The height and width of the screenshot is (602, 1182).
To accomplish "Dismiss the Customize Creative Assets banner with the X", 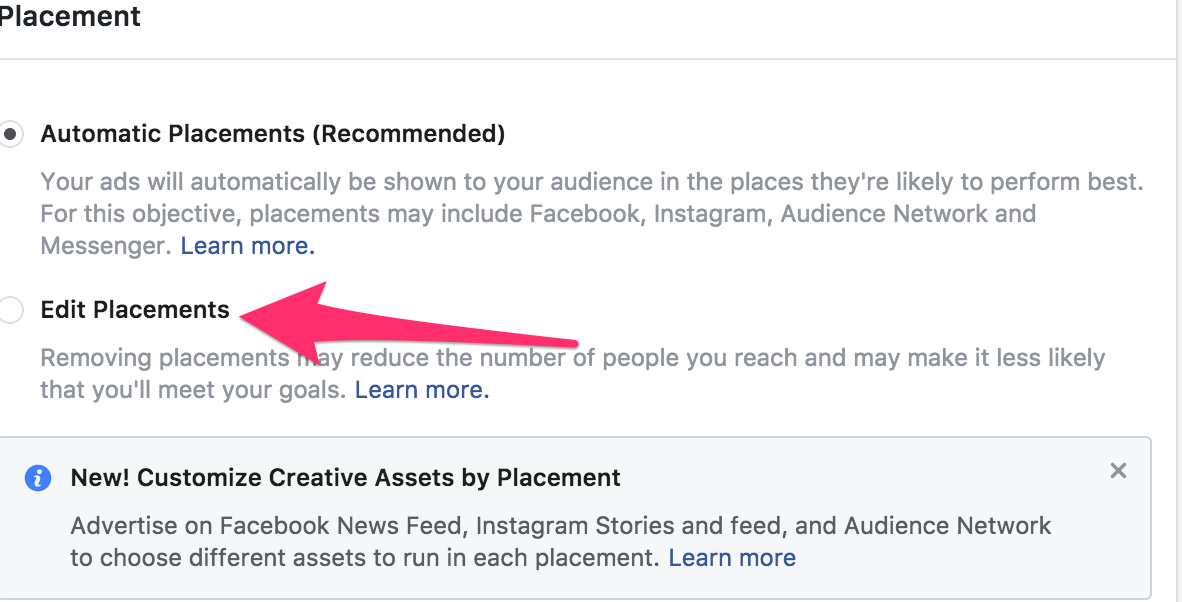I will coord(1118,471).
